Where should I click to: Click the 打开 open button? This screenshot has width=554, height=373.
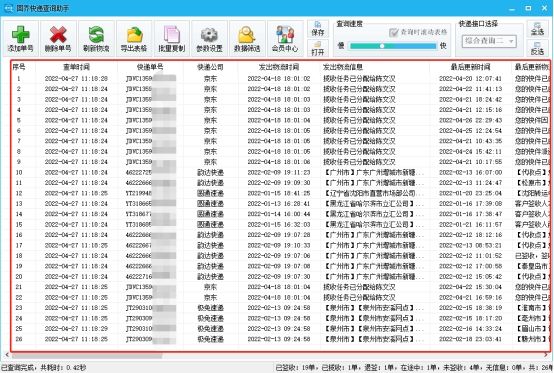(x=318, y=48)
